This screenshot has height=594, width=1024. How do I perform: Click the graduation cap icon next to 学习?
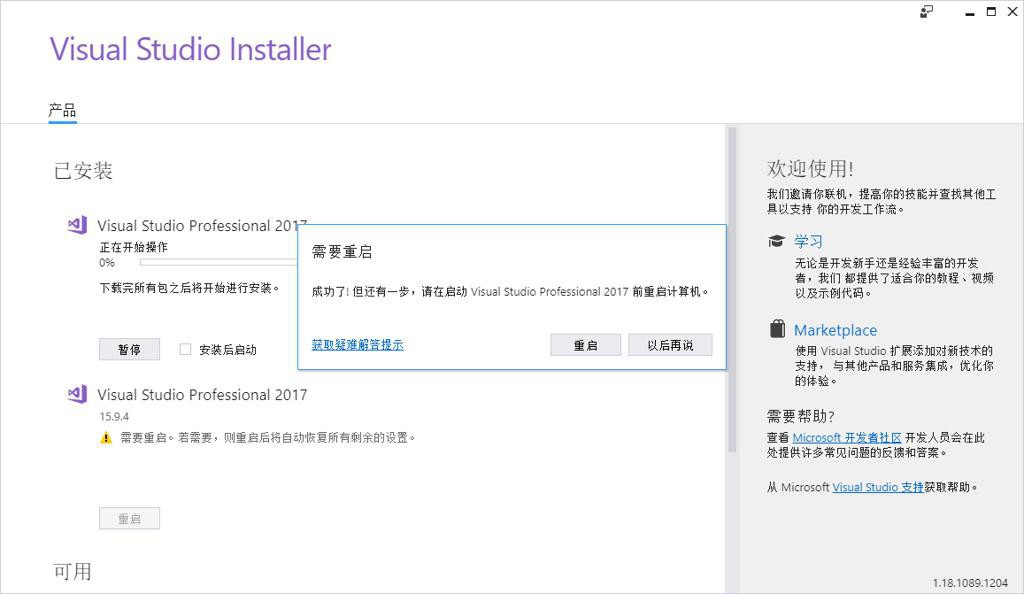coord(776,242)
